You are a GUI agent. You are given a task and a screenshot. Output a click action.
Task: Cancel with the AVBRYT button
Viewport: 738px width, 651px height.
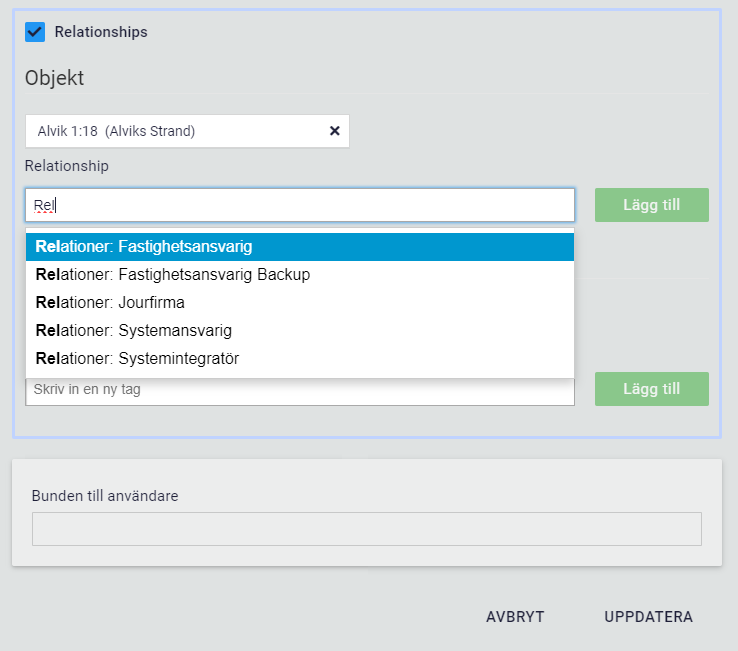click(x=515, y=617)
